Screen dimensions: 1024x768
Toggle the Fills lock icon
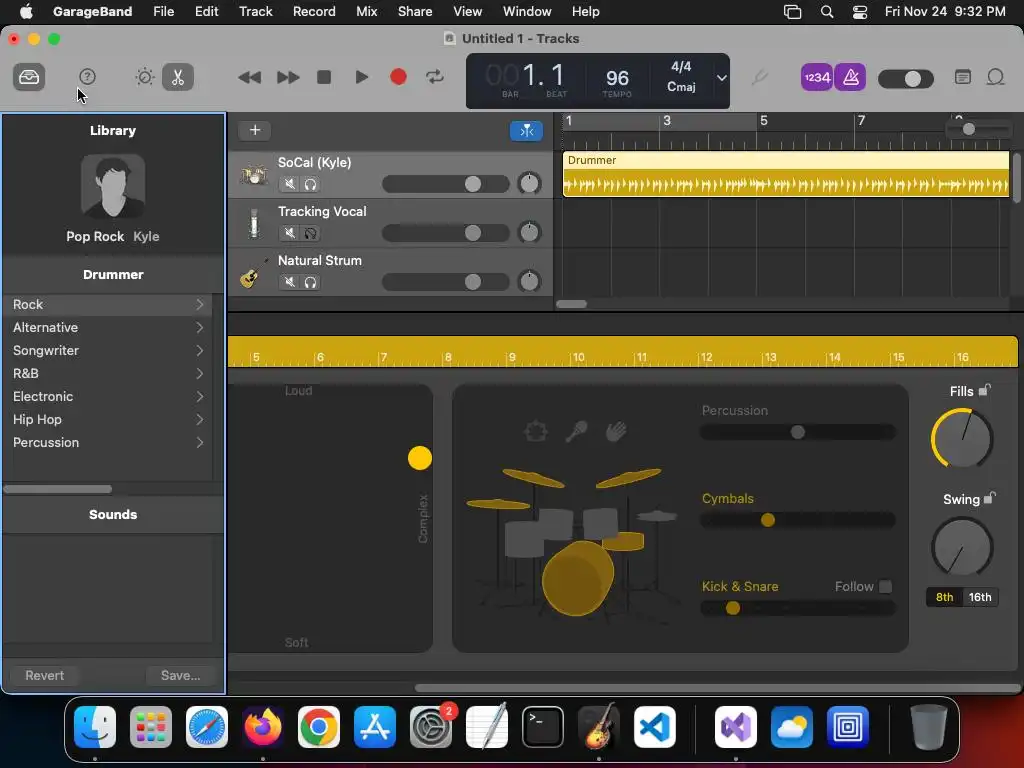point(985,390)
